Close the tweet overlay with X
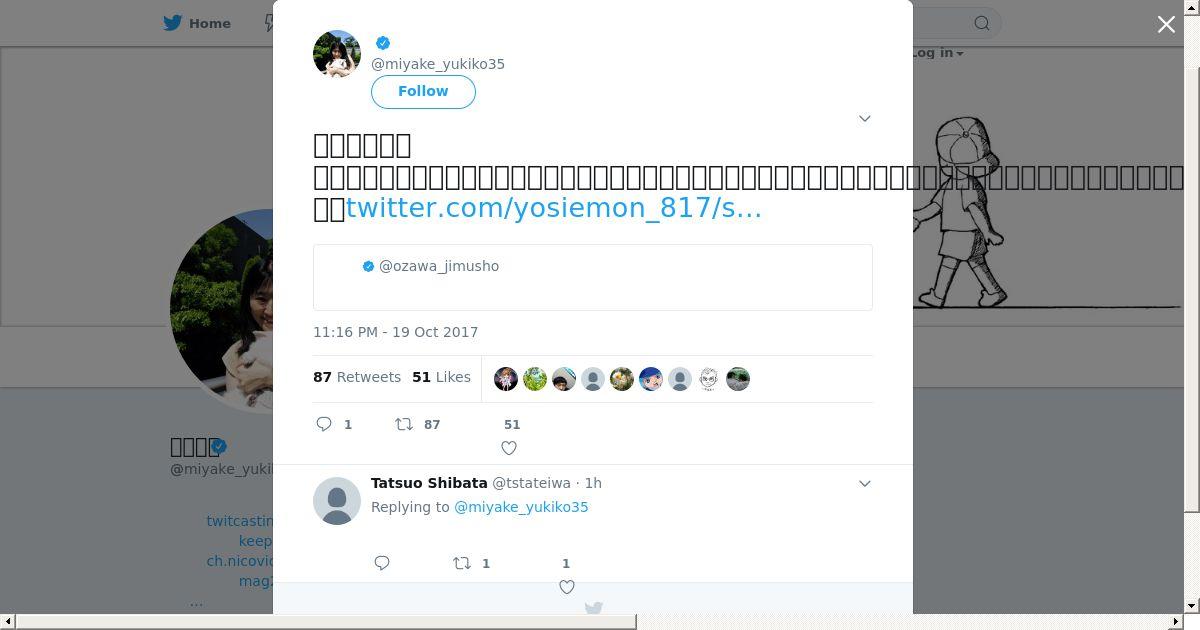Image resolution: width=1200 pixels, height=630 pixels. click(x=1166, y=24)
